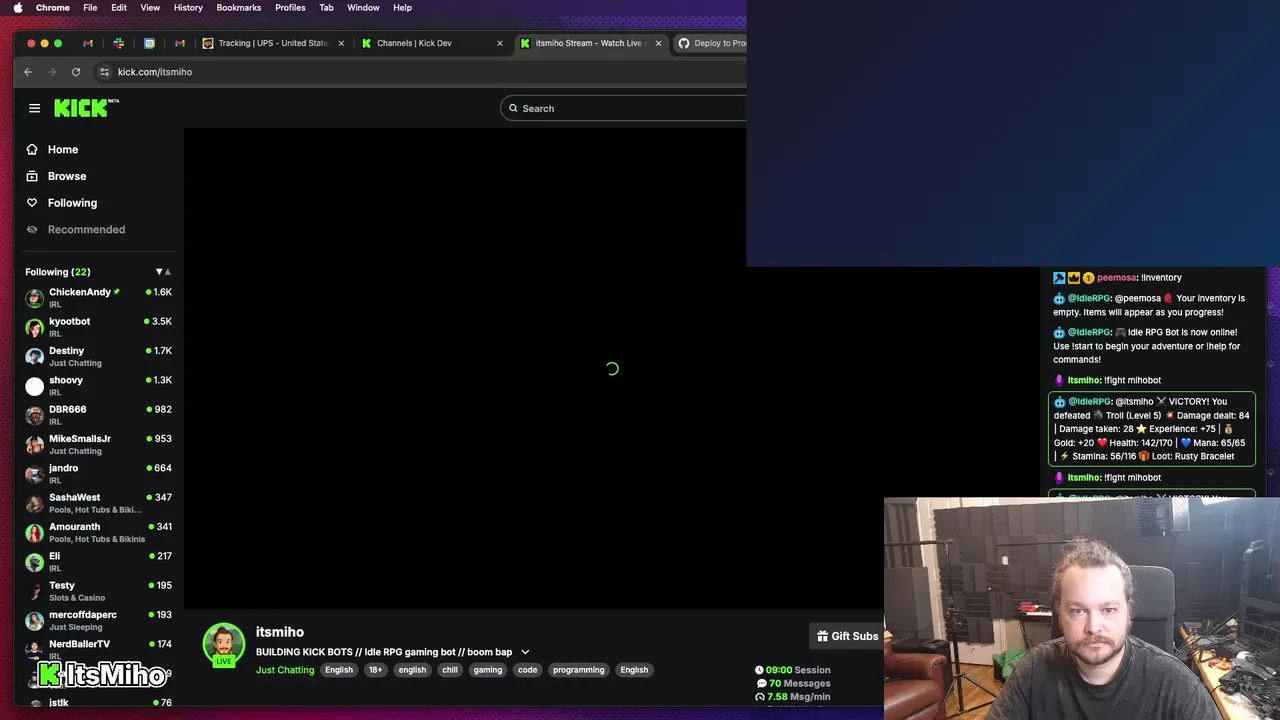1280x720 pixels.
Task: Open the Just Chatting category link
Action: 285,670
